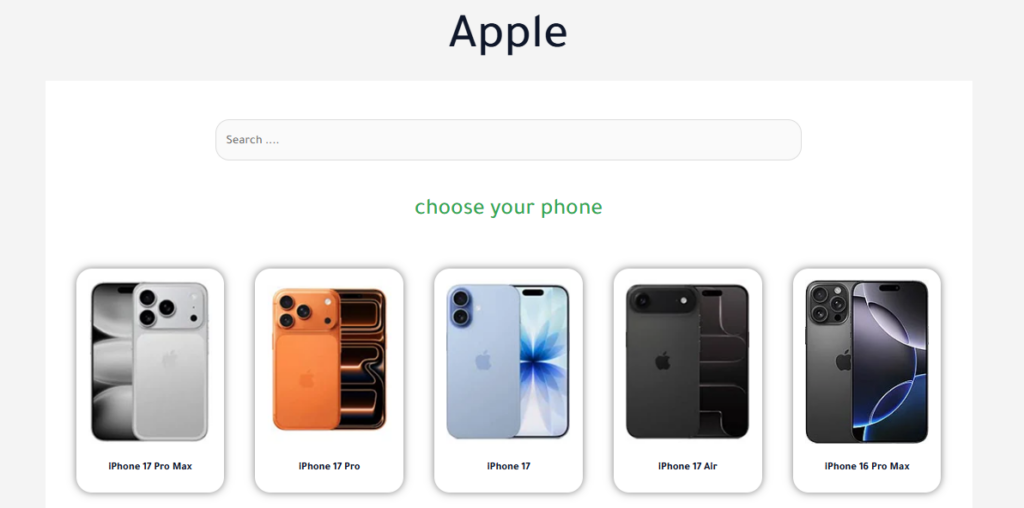Click the iPhone 17 Pro Max label

tap(150, 466)
